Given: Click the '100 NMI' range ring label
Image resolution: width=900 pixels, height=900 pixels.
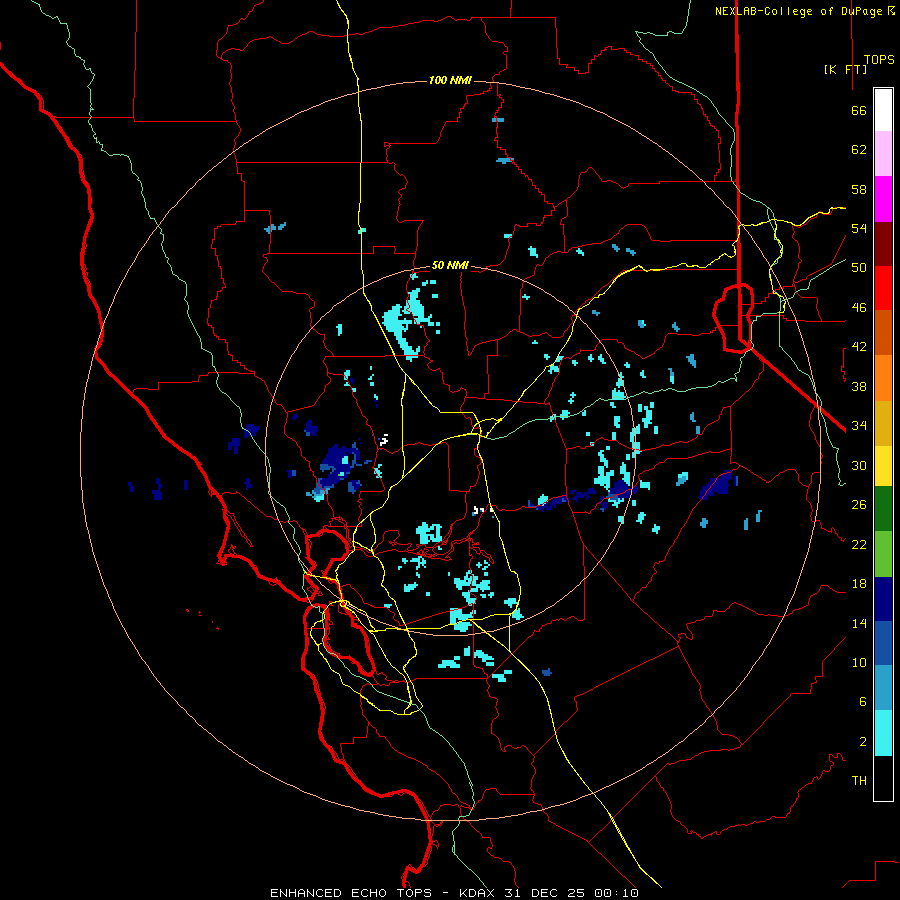Looking at the screenshot, I should click(450, 80).
